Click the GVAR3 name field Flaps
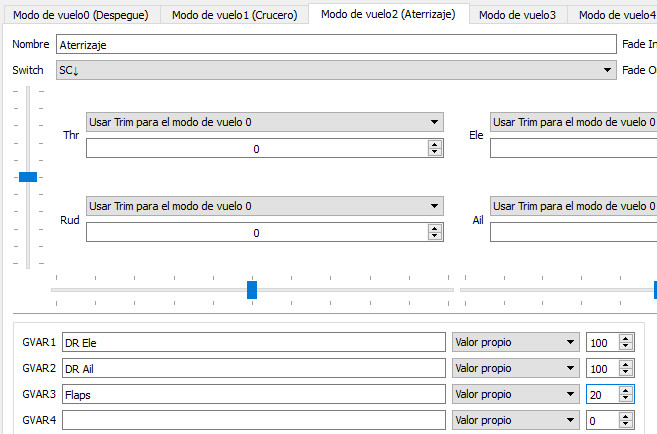 tap(253, 394)
